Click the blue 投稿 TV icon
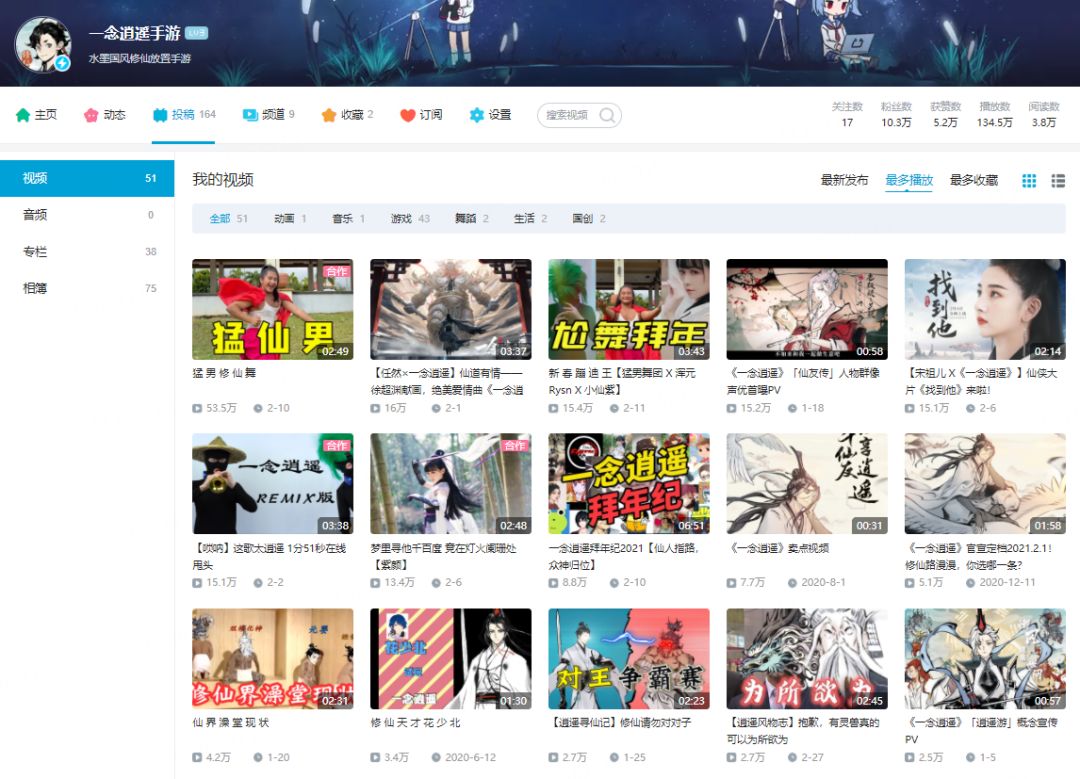 click(x=160, y=115)
